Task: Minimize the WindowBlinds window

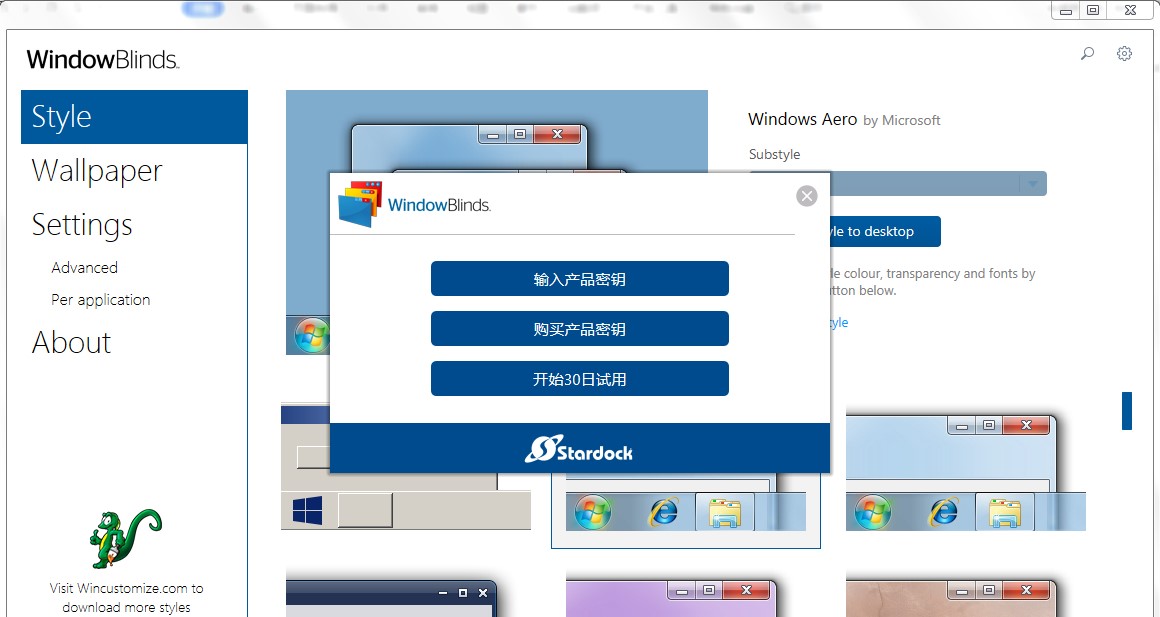Action: (1066, 10)
